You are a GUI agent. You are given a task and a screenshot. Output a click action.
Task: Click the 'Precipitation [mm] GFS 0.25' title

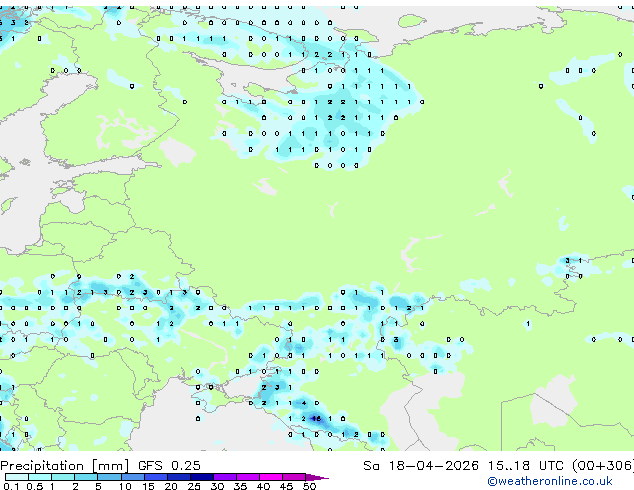point(100,466)
